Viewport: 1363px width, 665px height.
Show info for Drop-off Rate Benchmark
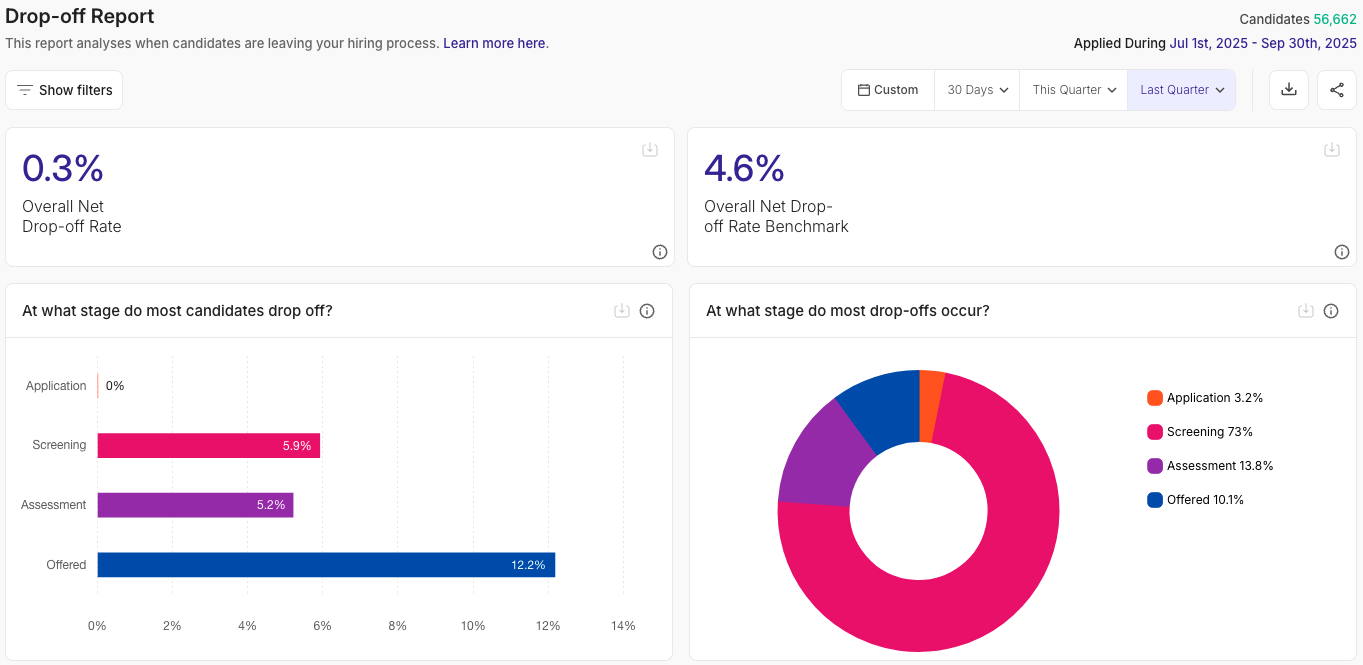pyautogui.click(x=1342, y=252)
